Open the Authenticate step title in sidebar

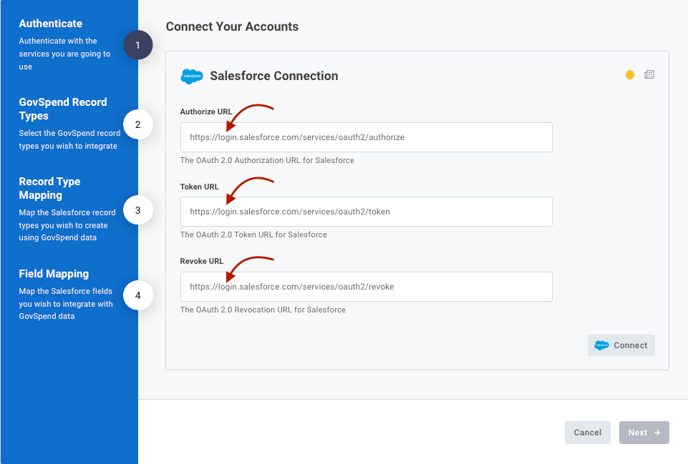(50, 24)
